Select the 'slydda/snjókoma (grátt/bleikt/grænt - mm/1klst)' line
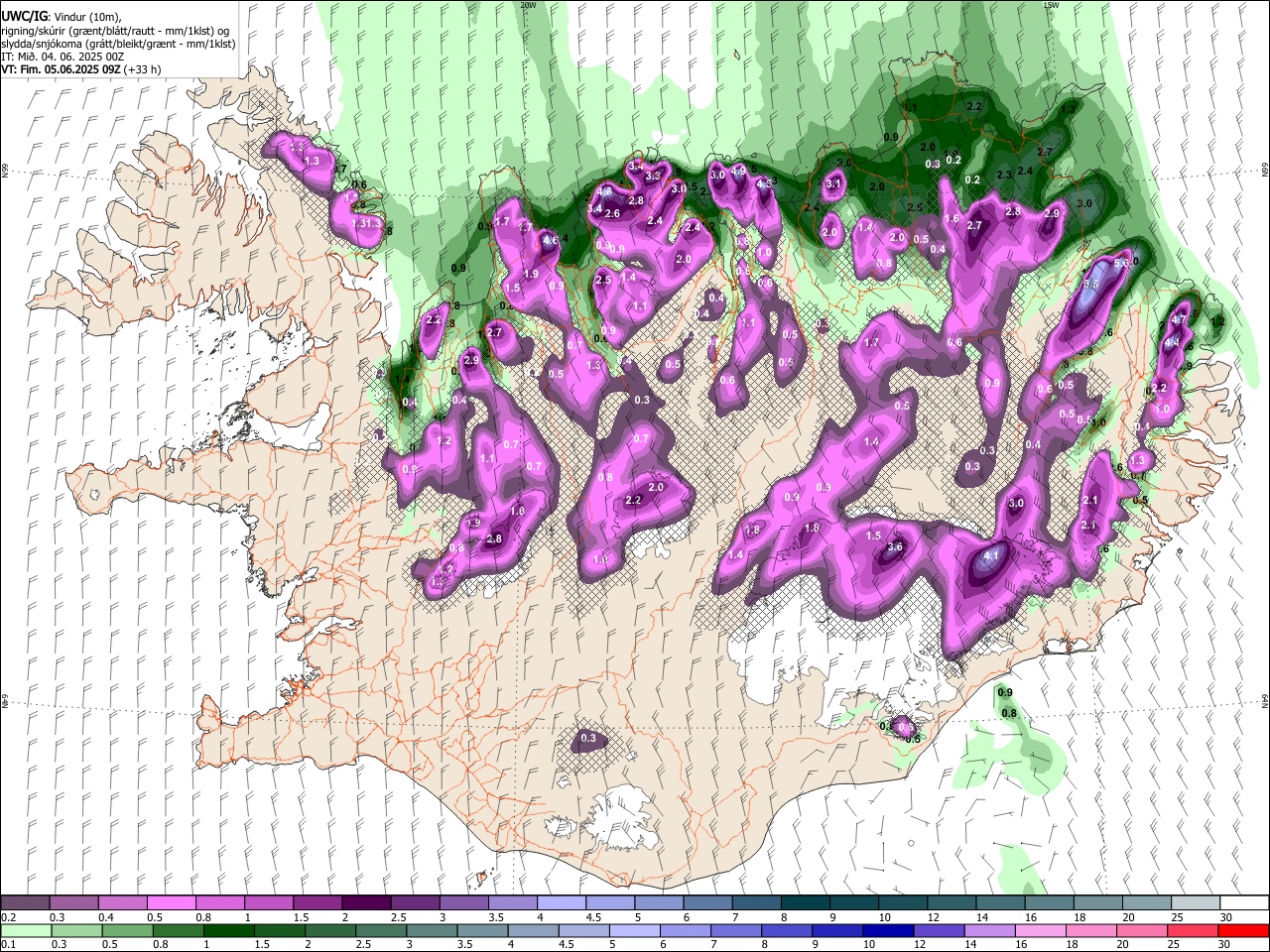The width and height of the screenshot is (1270, 952). coord(118,44)
